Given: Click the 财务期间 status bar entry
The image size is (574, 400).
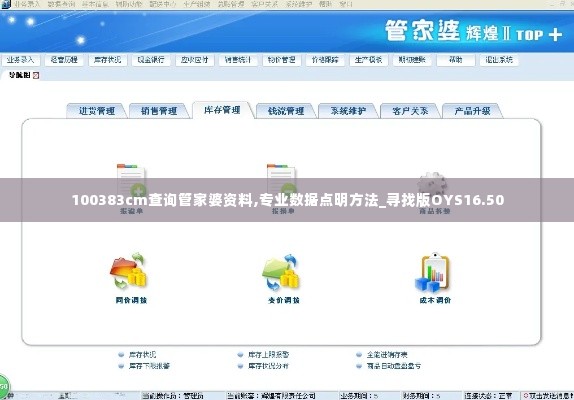Looking at the screenshot, I should (421, 396).
